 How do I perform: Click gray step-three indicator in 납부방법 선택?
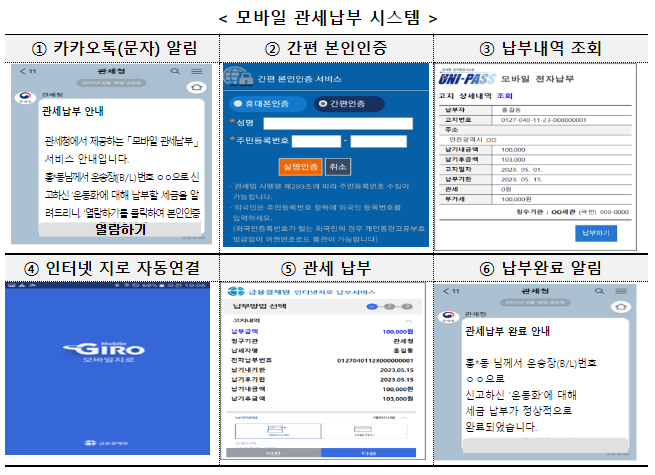click(x=407, y=307)
